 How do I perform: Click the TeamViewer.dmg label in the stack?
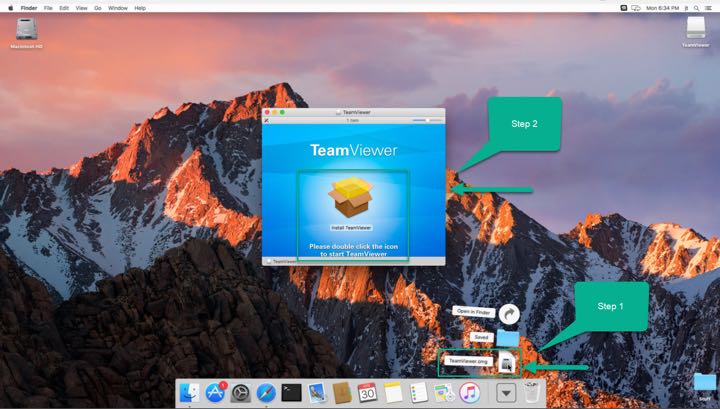click(468, 361)
